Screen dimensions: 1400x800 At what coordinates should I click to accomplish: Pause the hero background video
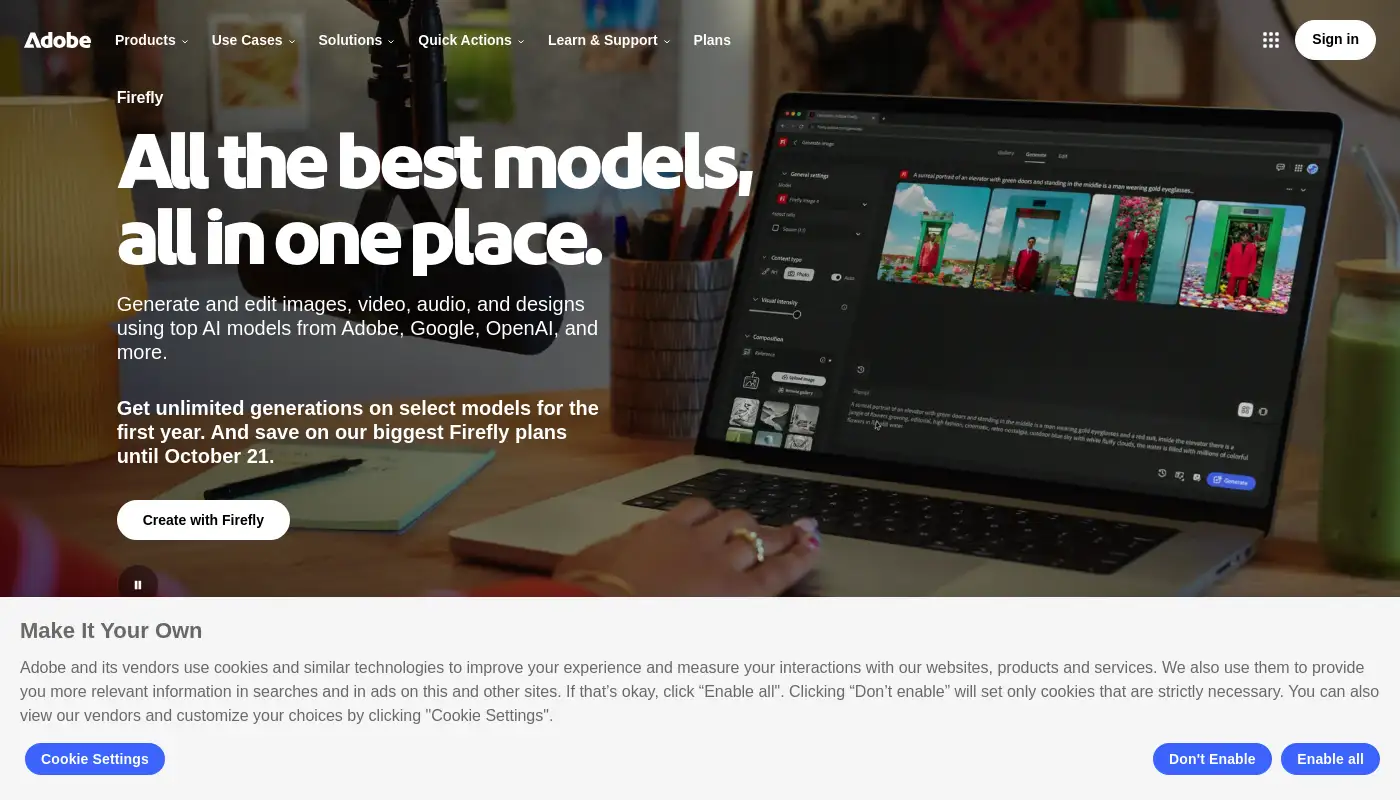(138, 584)
